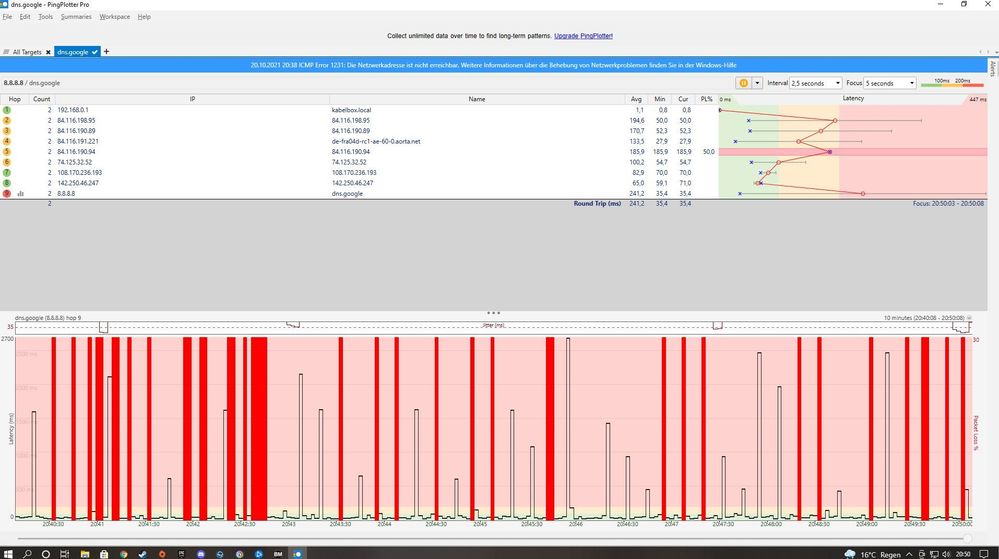
Task: Open the Help menu
Action: click(x=144, y=17)
